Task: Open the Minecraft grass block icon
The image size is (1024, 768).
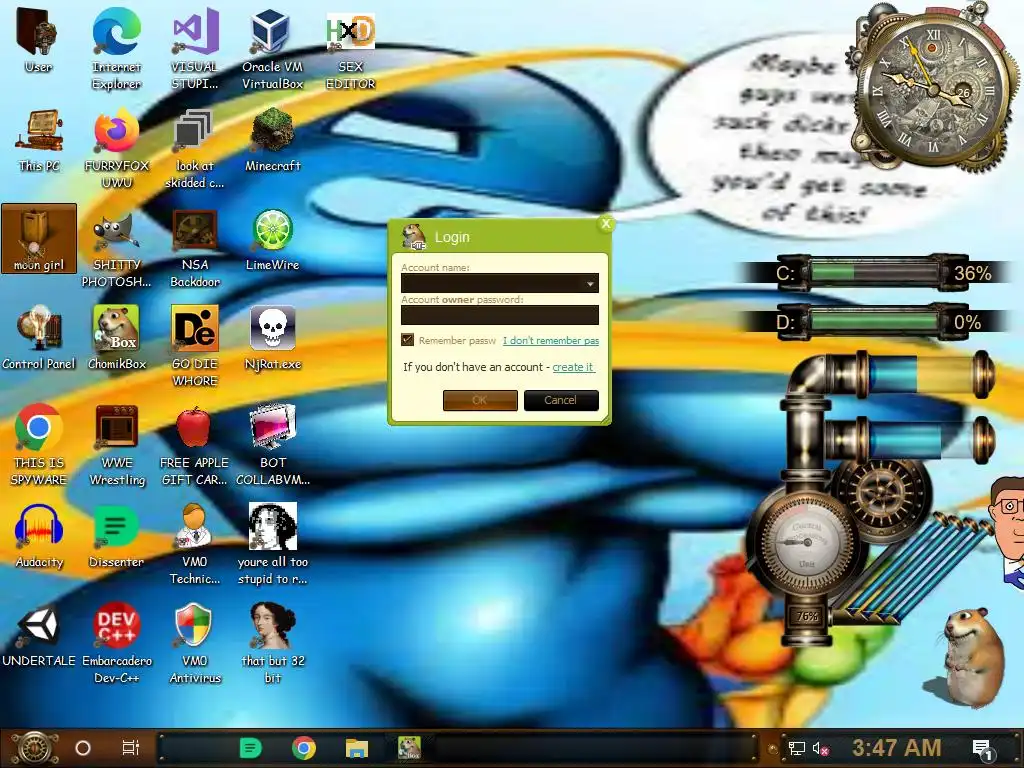Action: tap(272, 141)
